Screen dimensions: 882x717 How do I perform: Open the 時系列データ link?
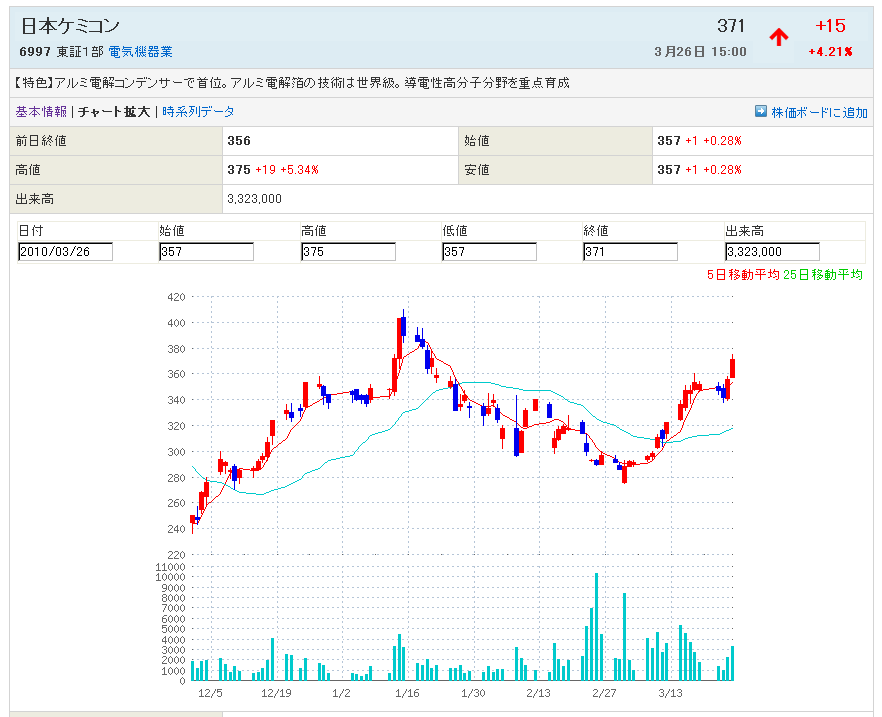[x=198, y=111]
